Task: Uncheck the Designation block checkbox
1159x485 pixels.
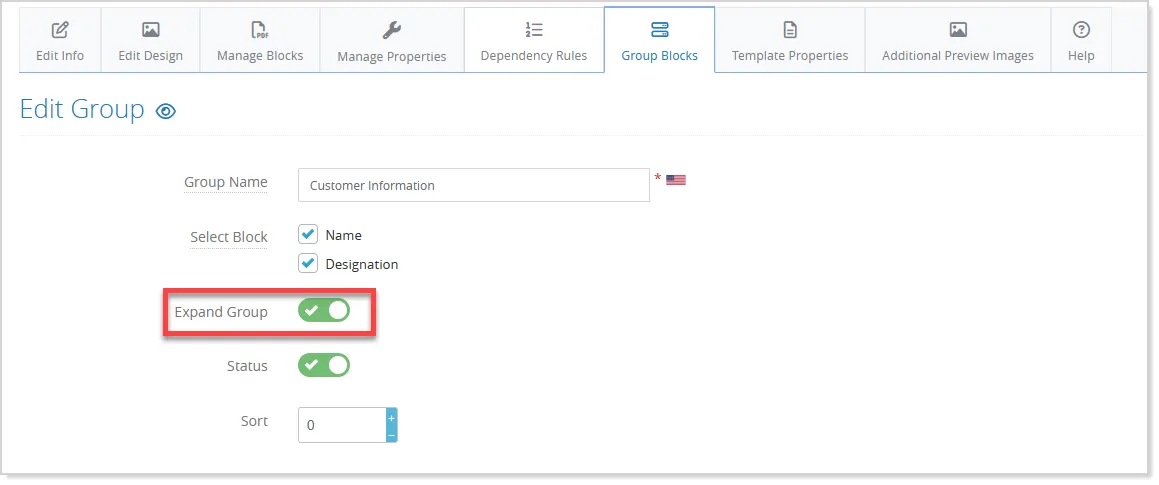Action: coord(307,263)
